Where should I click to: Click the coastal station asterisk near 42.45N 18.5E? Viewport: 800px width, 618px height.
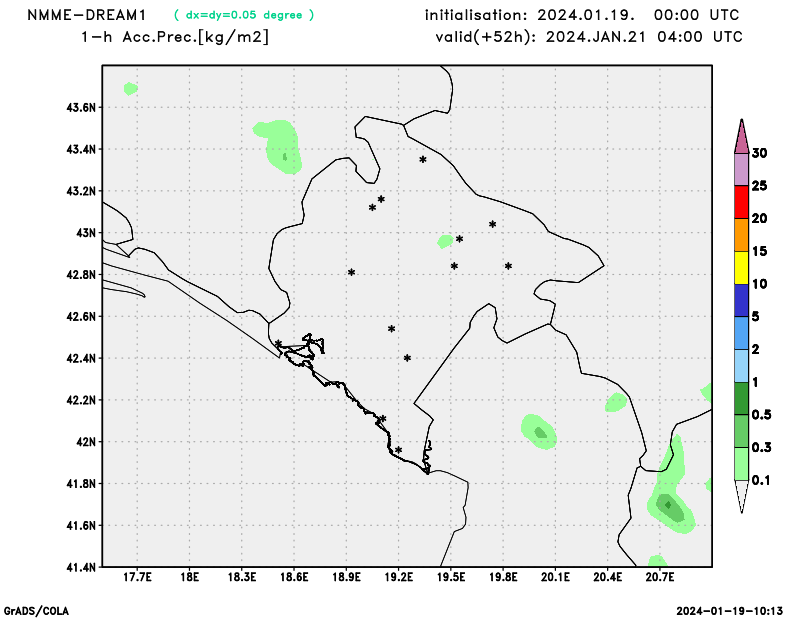[x=279, y=343]
